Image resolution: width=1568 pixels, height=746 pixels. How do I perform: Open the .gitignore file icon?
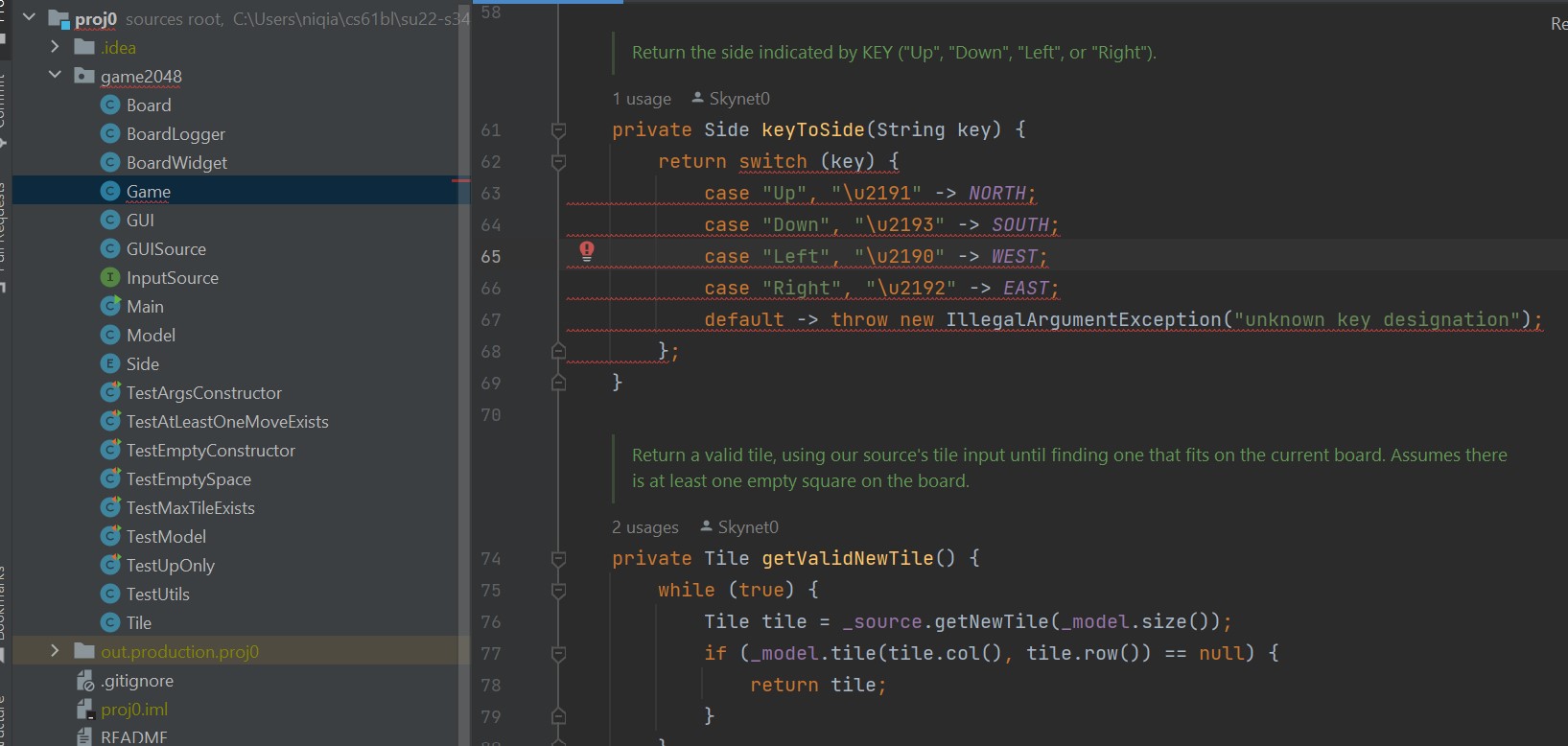84,681
